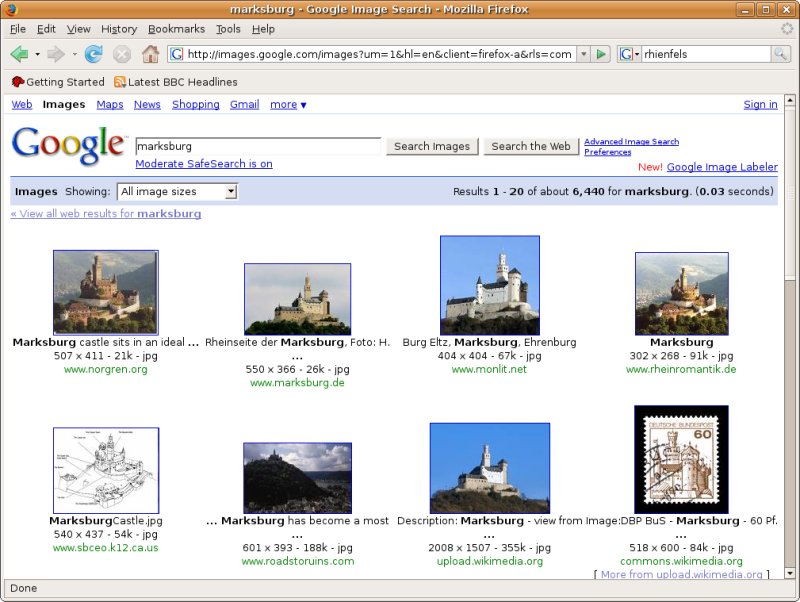Image resolution: width=800 pixels, height=602 pixels.
Task: Switch to Google Maps
Action: pyautogui.click(x=110, y=104)
